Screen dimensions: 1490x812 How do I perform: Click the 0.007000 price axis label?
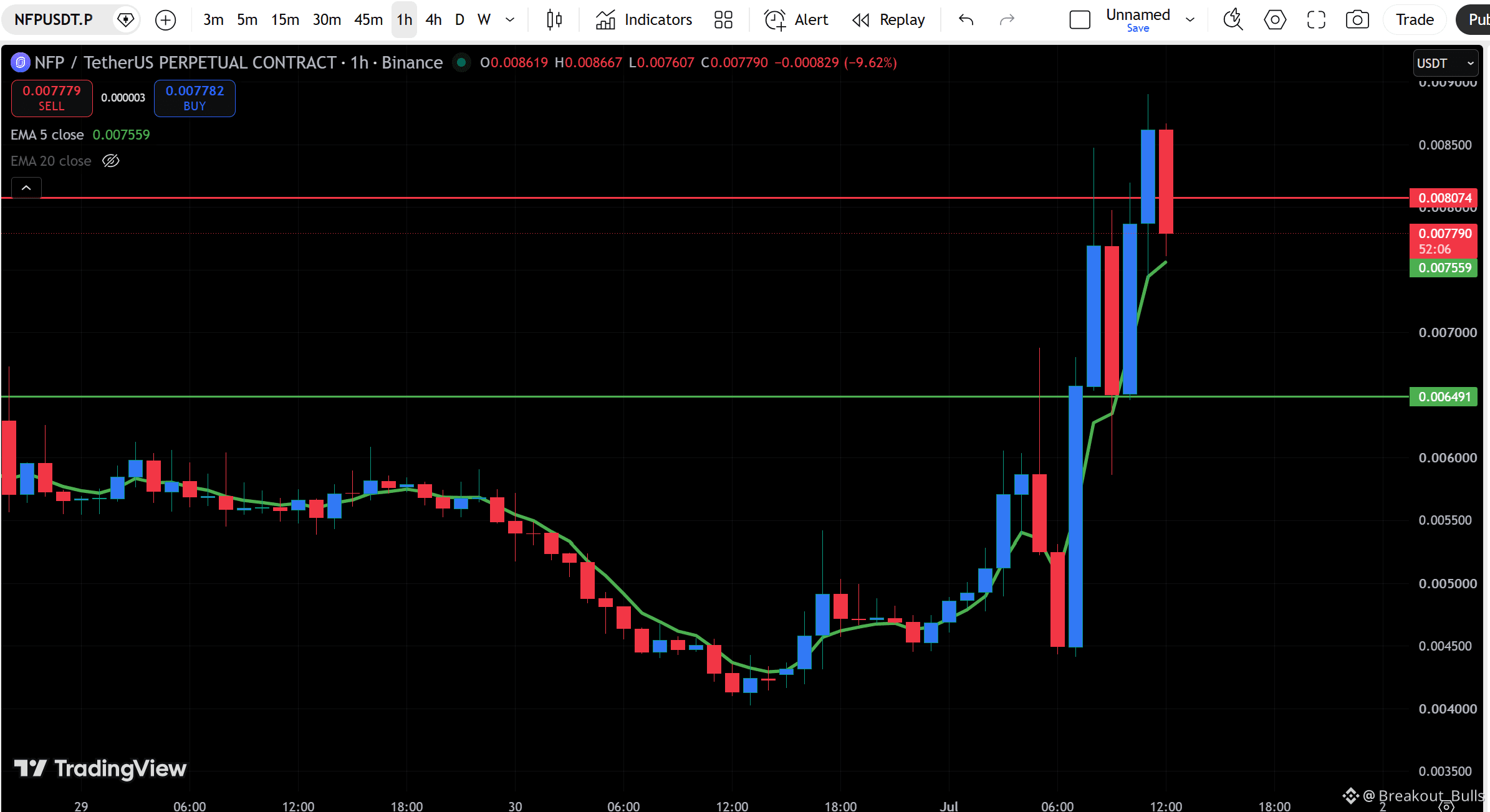(1448, 333)
